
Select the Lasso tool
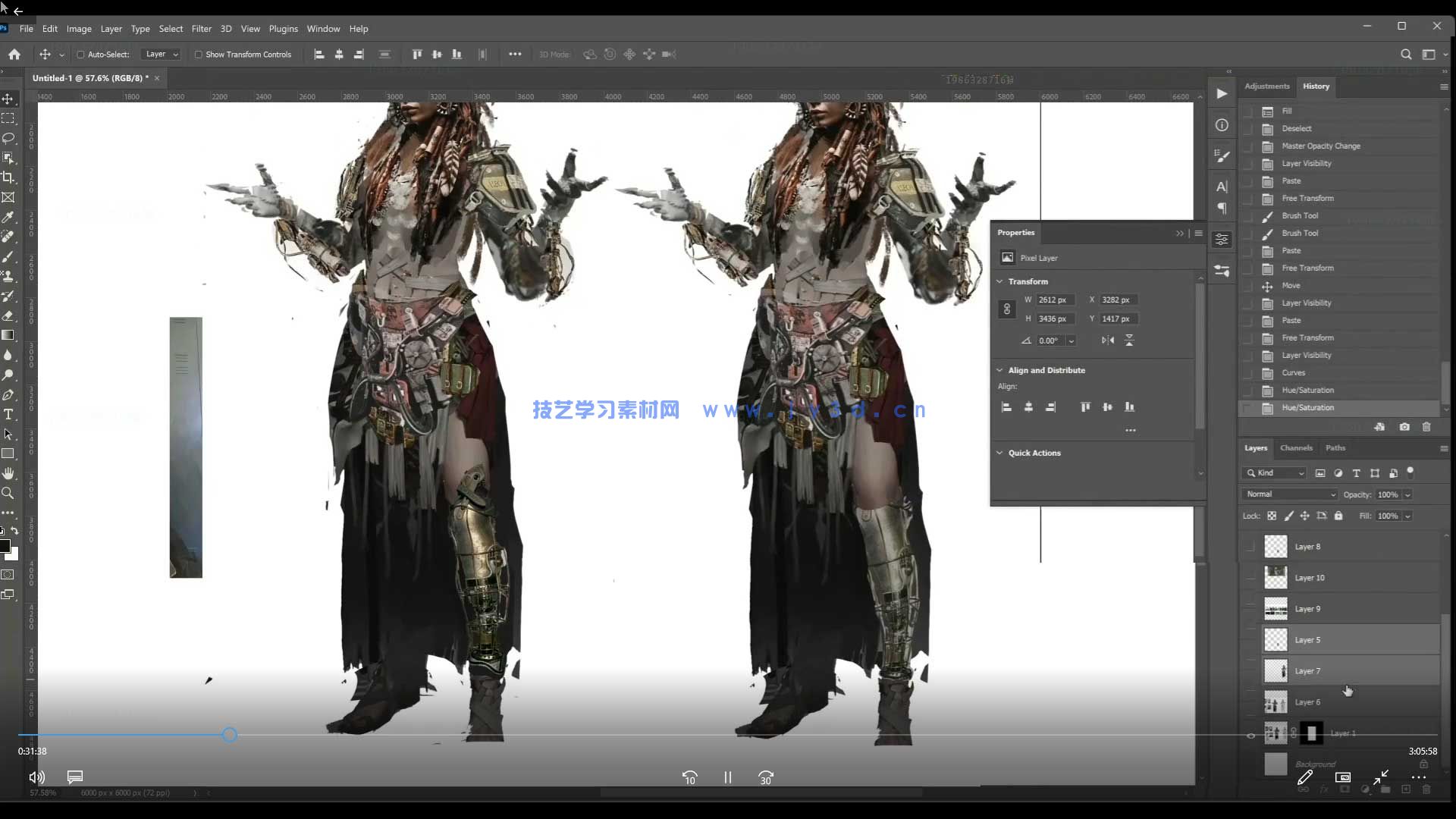point(8,138)
